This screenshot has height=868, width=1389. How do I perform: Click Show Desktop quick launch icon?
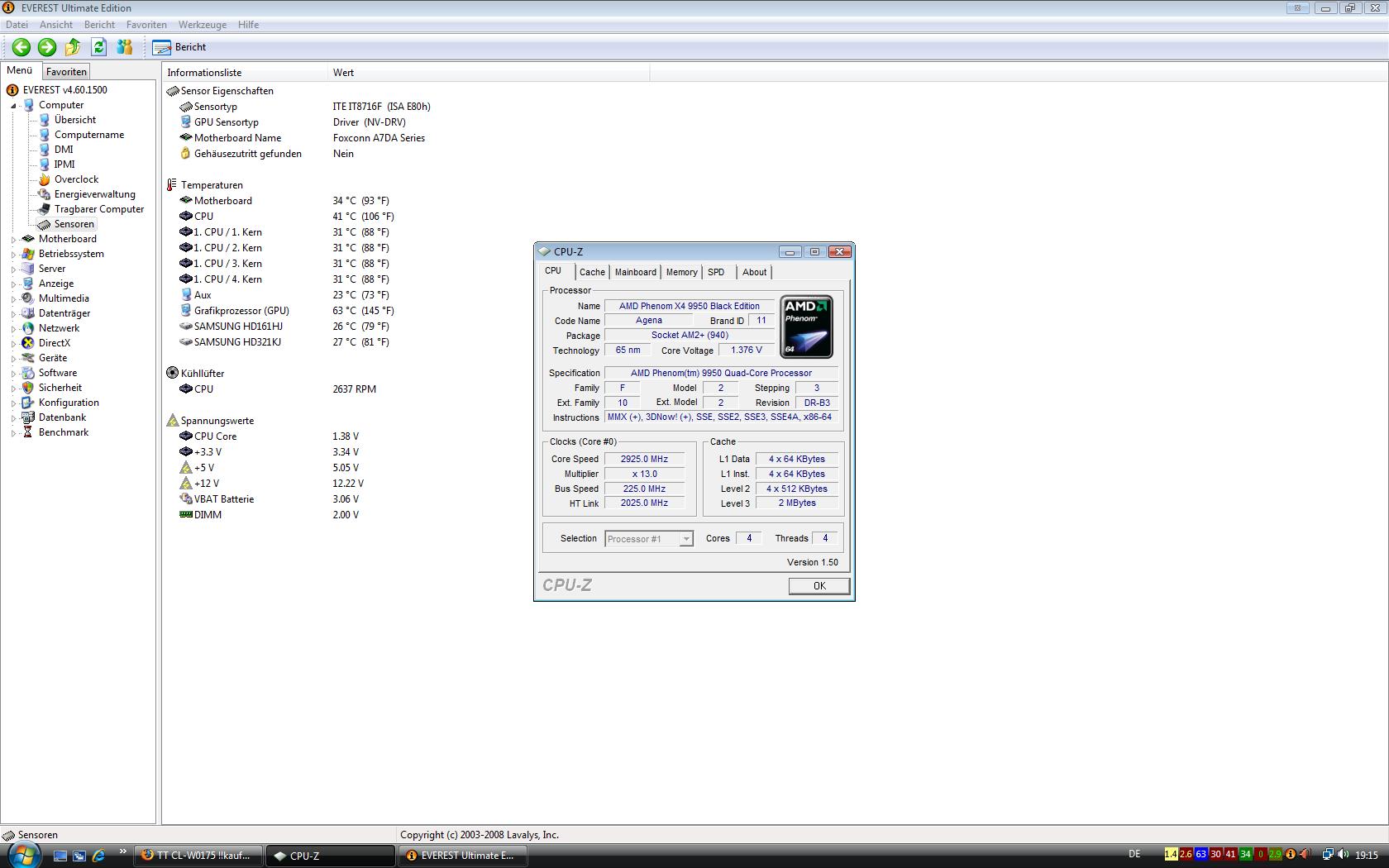pos(60,856)
